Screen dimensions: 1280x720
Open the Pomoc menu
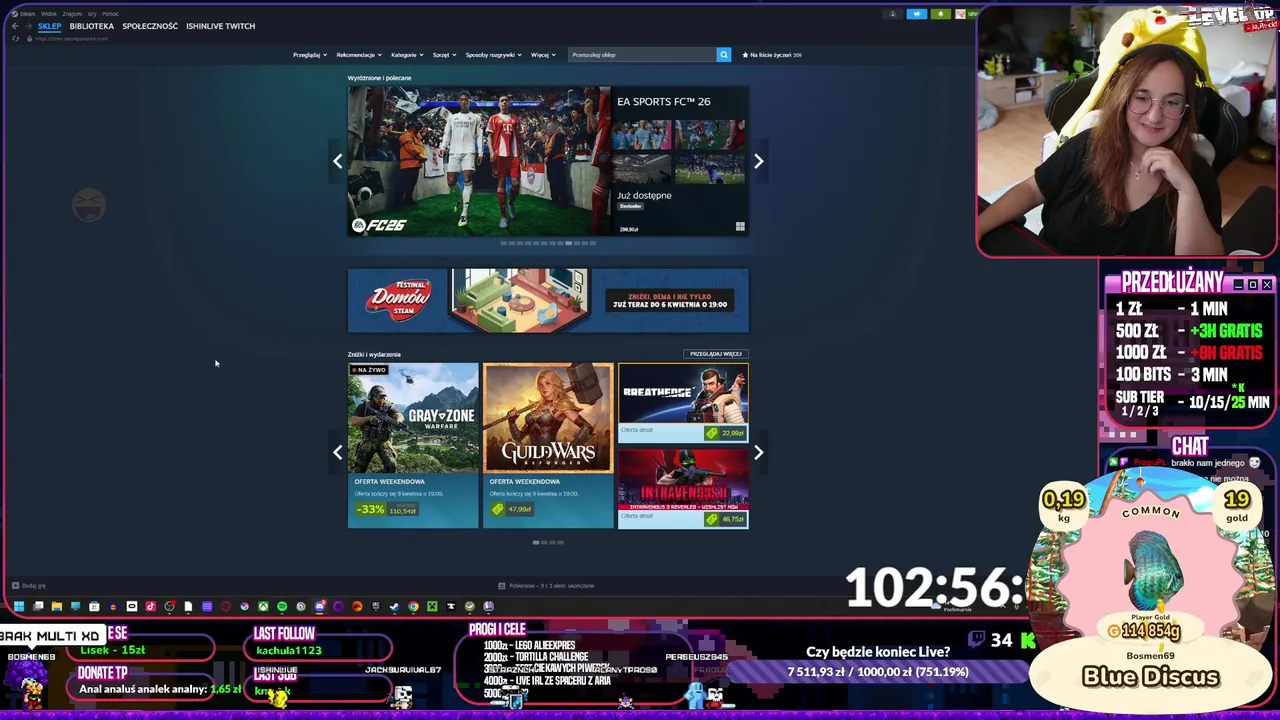(x=110, y=14)
